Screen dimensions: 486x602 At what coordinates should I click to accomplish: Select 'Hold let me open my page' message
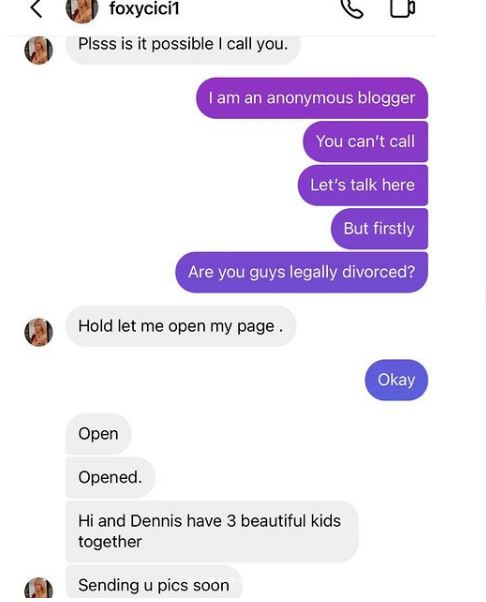coord(181,326)
